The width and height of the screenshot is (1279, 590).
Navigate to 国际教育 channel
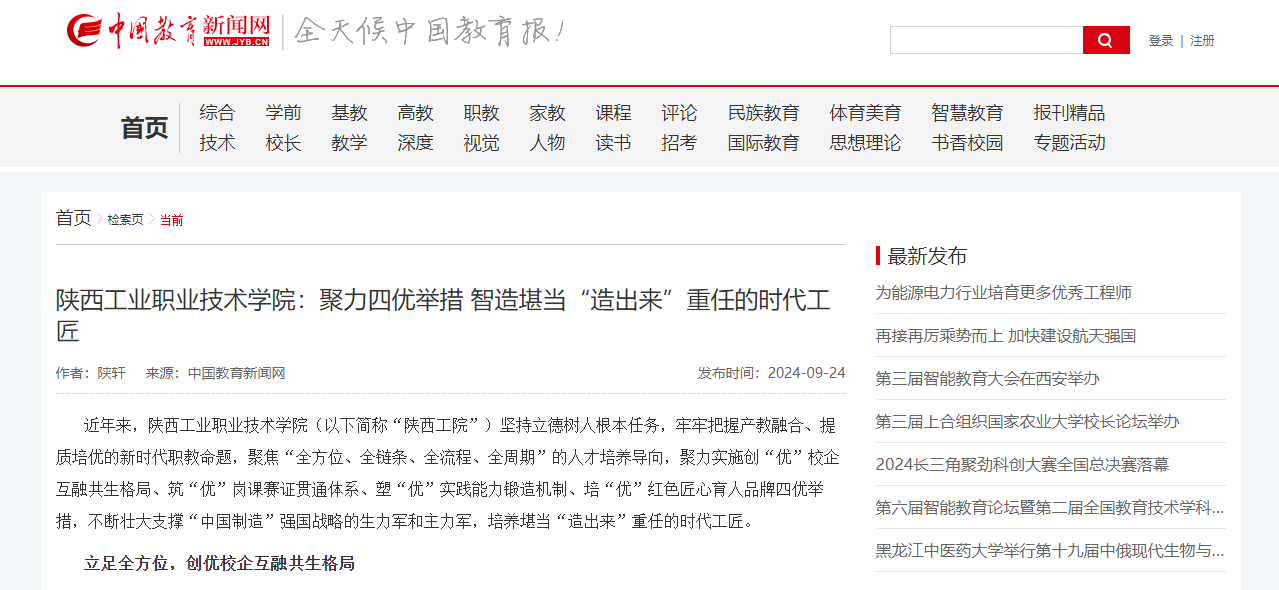pyautogui.click(x=763, y=143)
